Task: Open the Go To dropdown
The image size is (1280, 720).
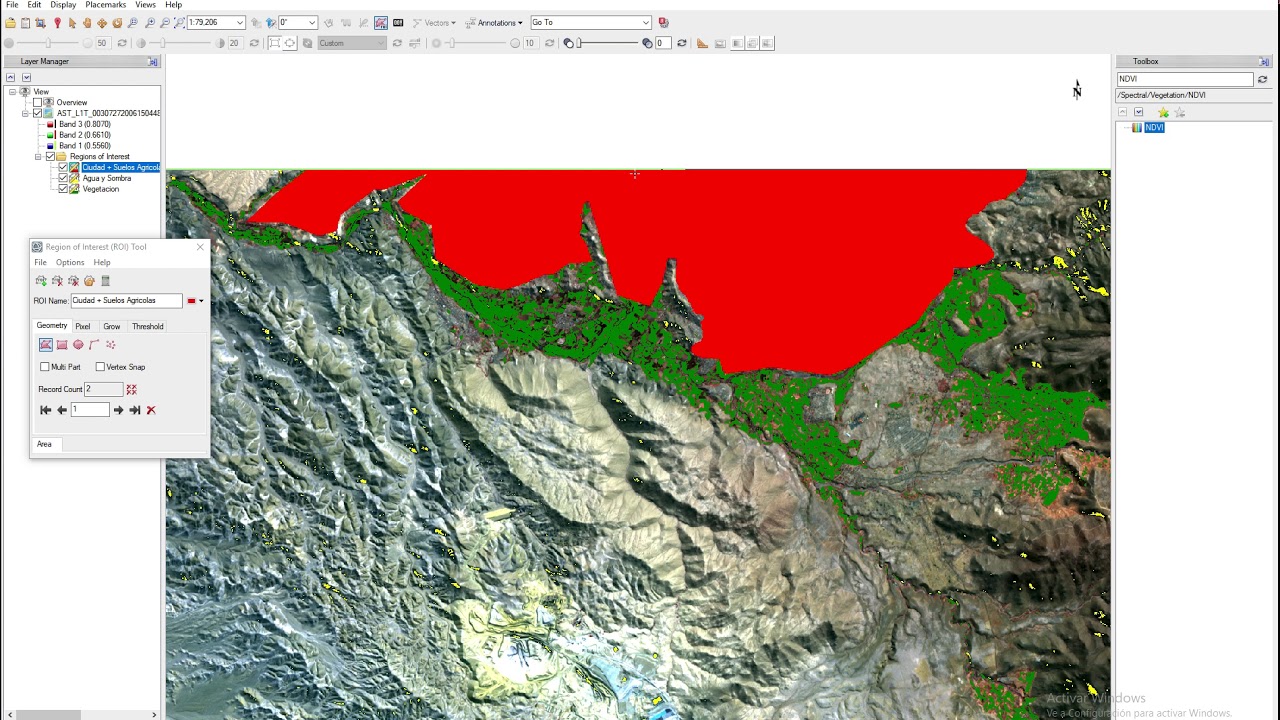Action: 646,22
